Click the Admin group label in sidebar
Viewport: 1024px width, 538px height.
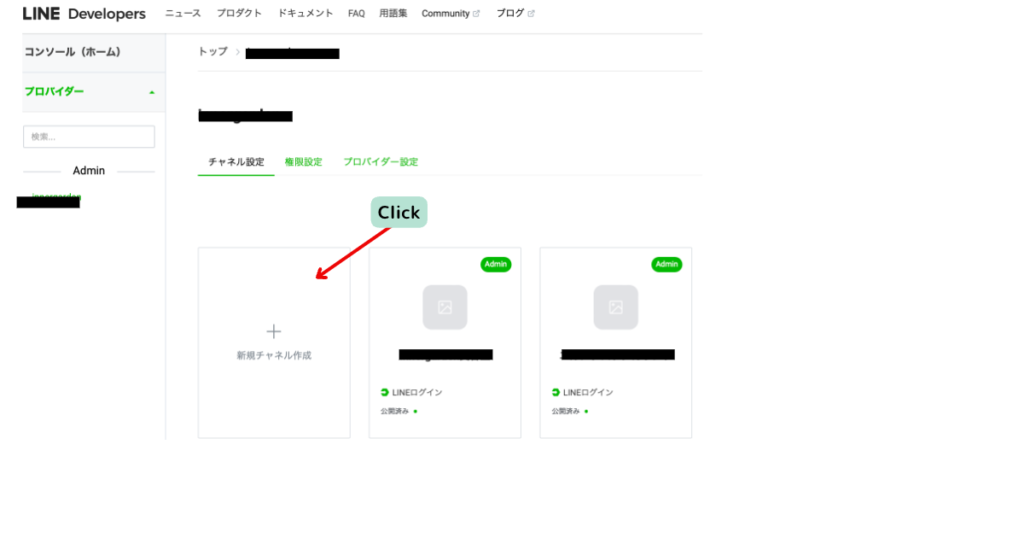[89, 170]
